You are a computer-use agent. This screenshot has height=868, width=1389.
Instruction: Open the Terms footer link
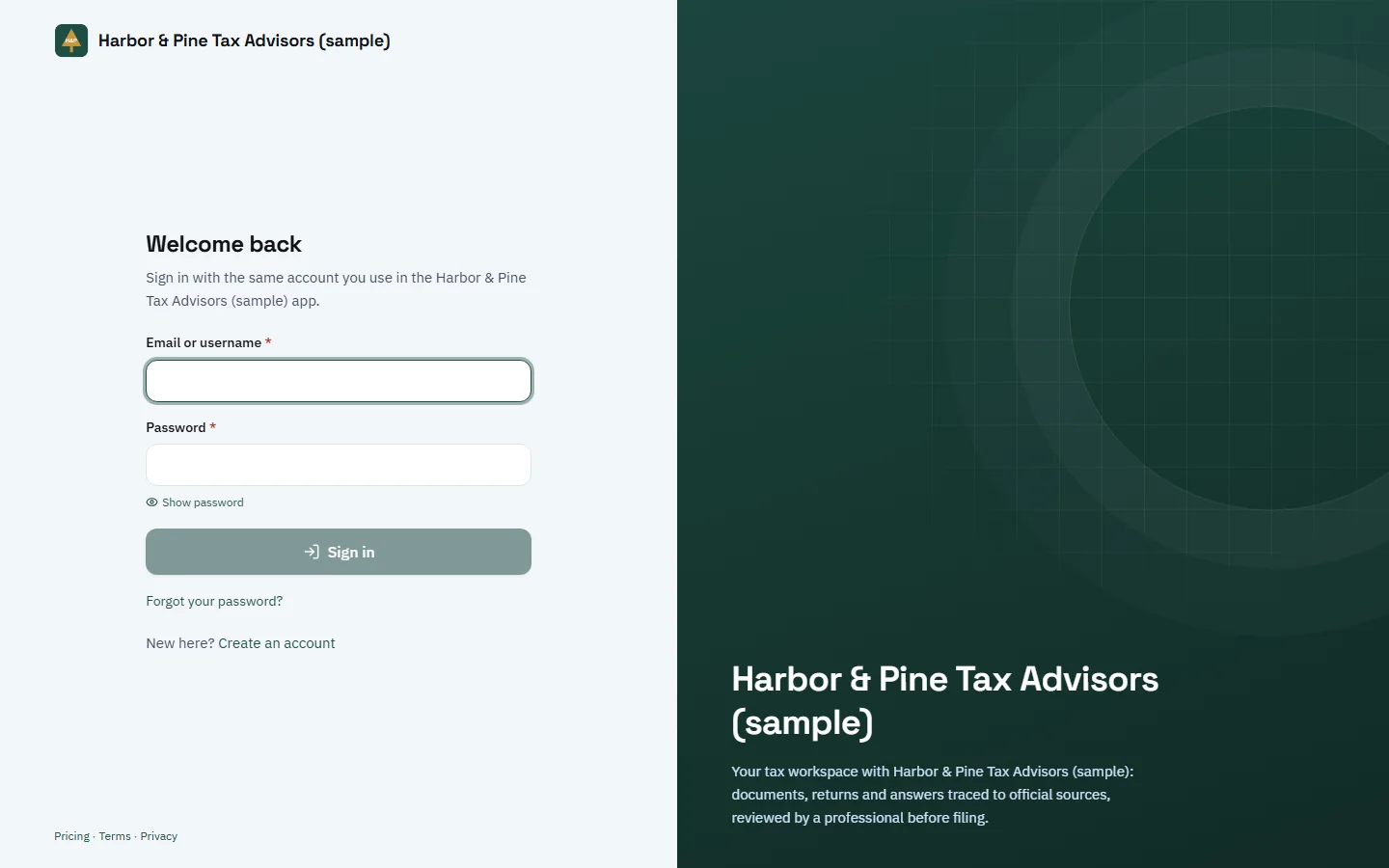pos(115,836)
